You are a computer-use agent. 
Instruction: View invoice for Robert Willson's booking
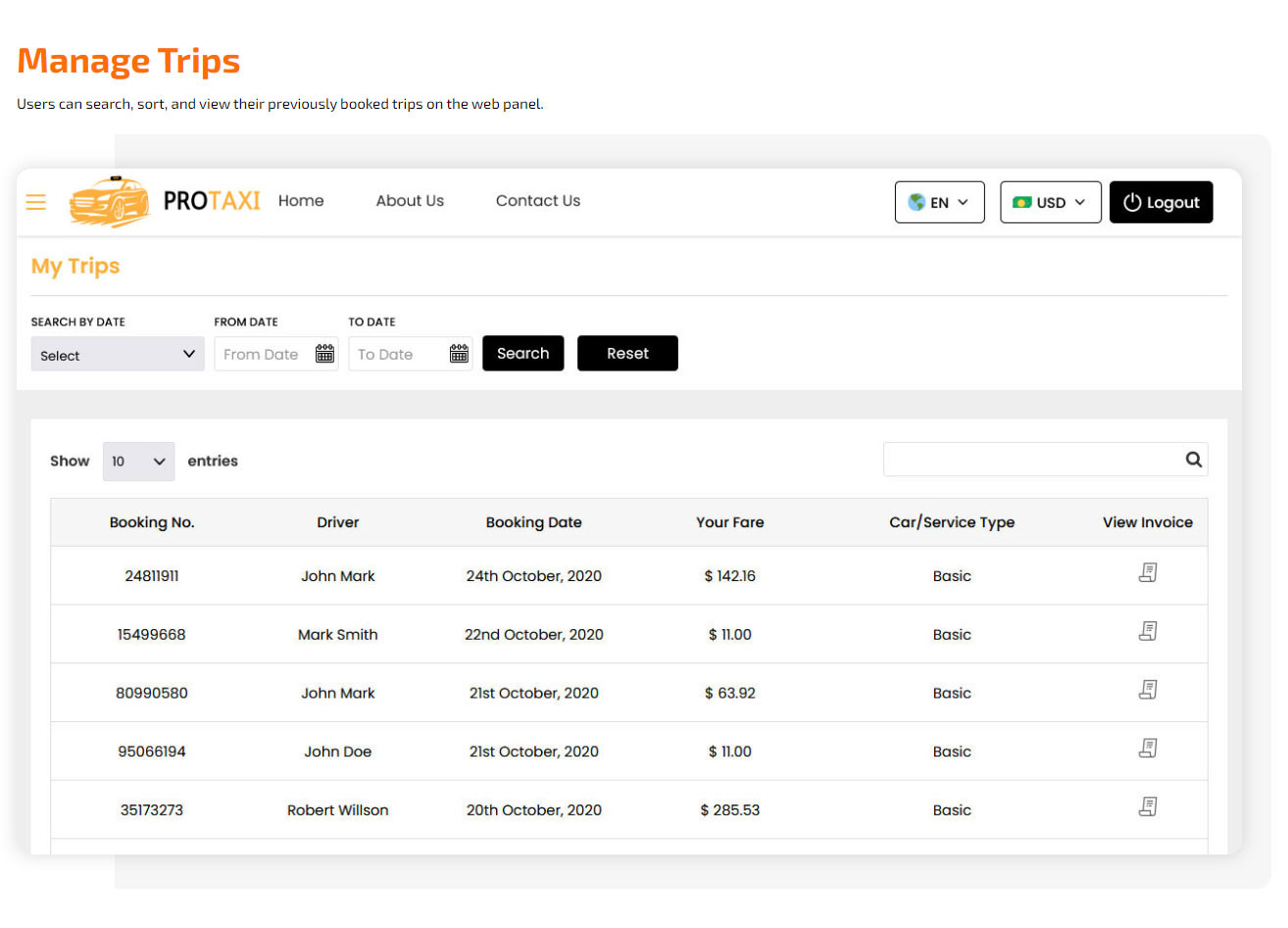[x=1148, y=806]
